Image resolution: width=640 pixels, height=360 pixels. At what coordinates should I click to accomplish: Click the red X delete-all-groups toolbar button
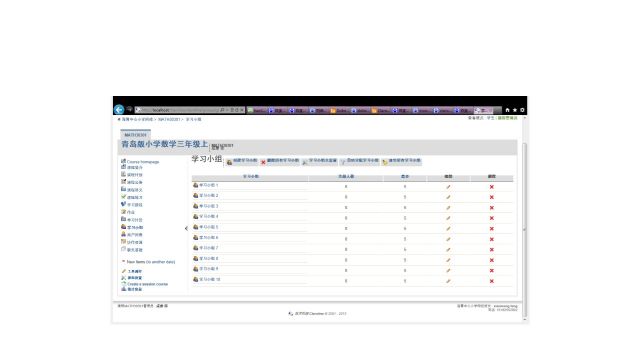pyautogui.click(x=280, y=161)
